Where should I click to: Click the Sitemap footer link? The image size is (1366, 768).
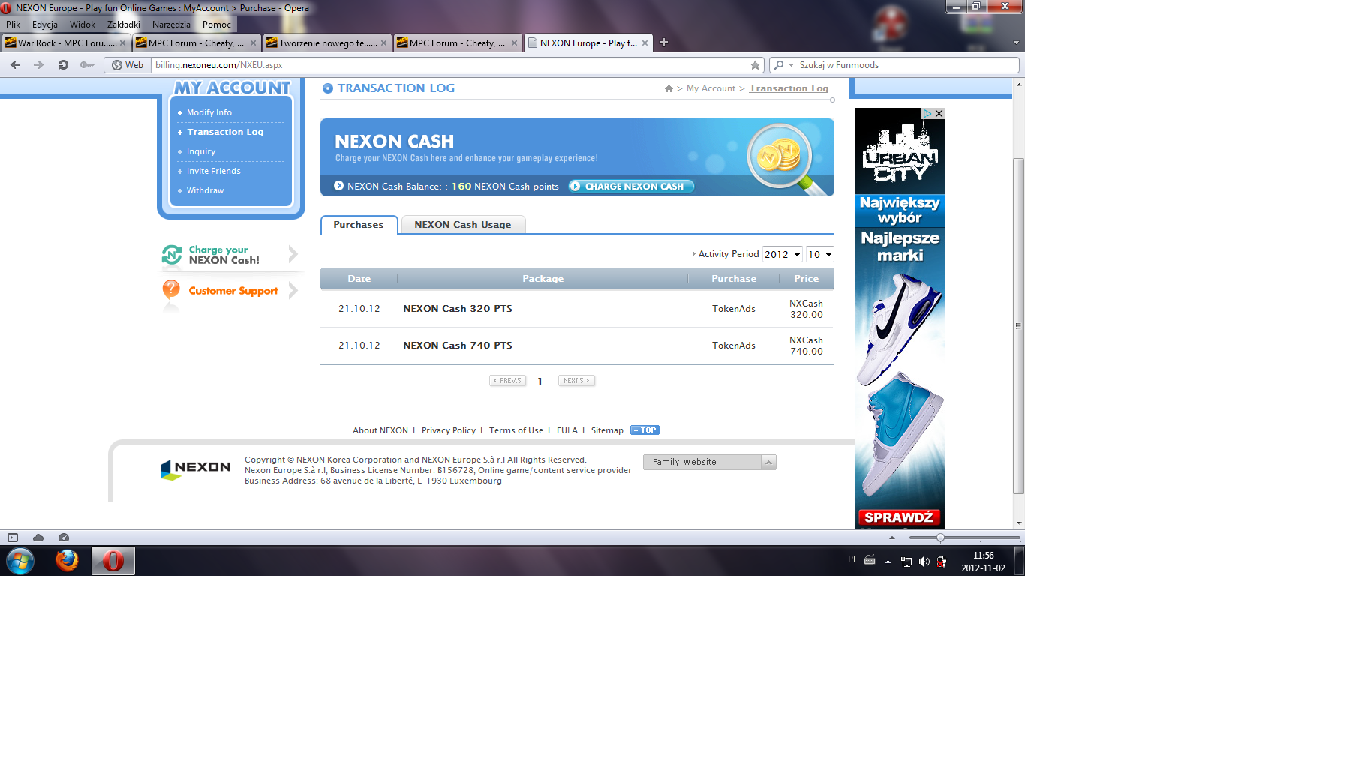tap(607, 430)
